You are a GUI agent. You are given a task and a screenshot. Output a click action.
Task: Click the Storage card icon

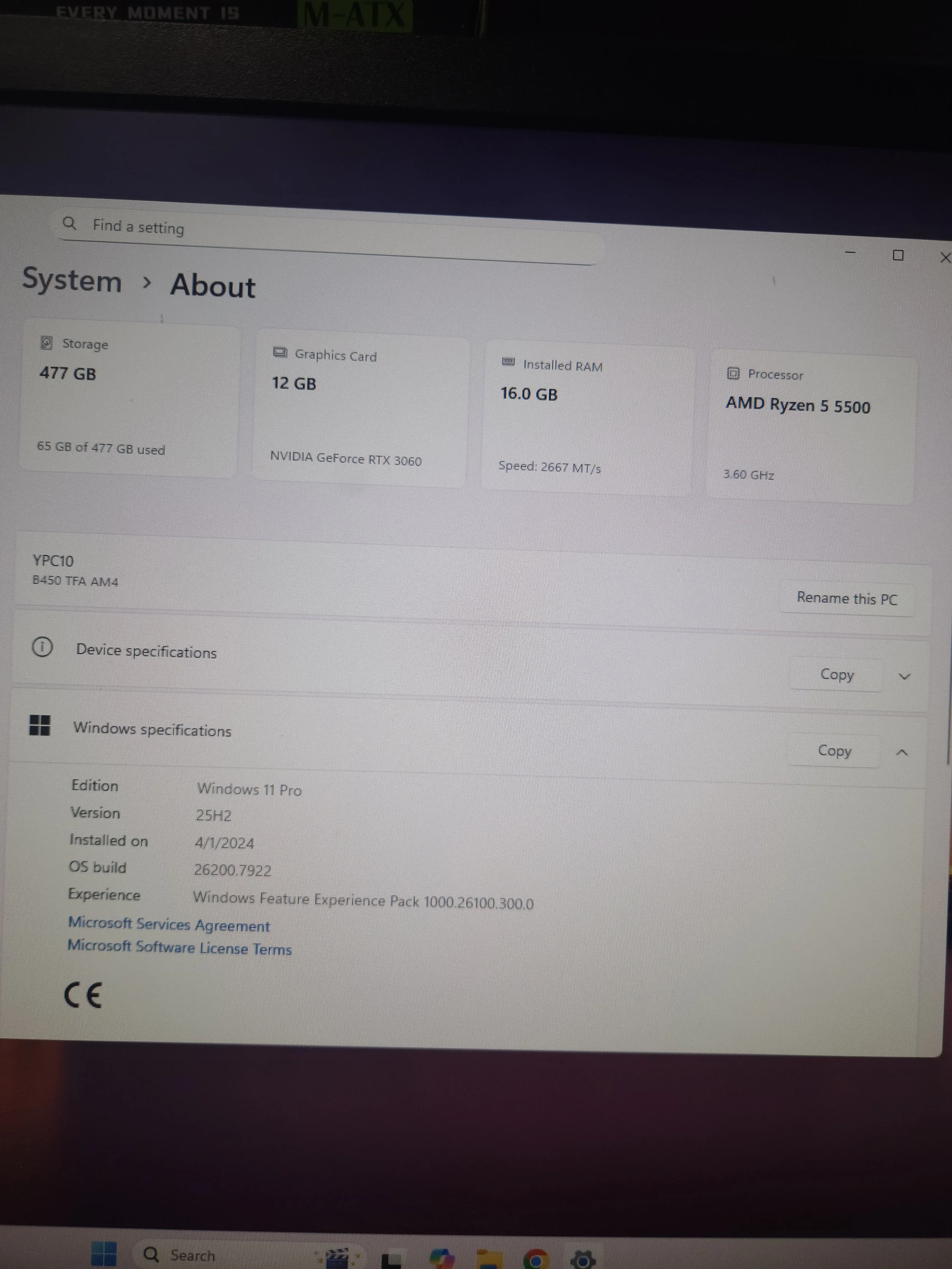[x=46, y=343]
